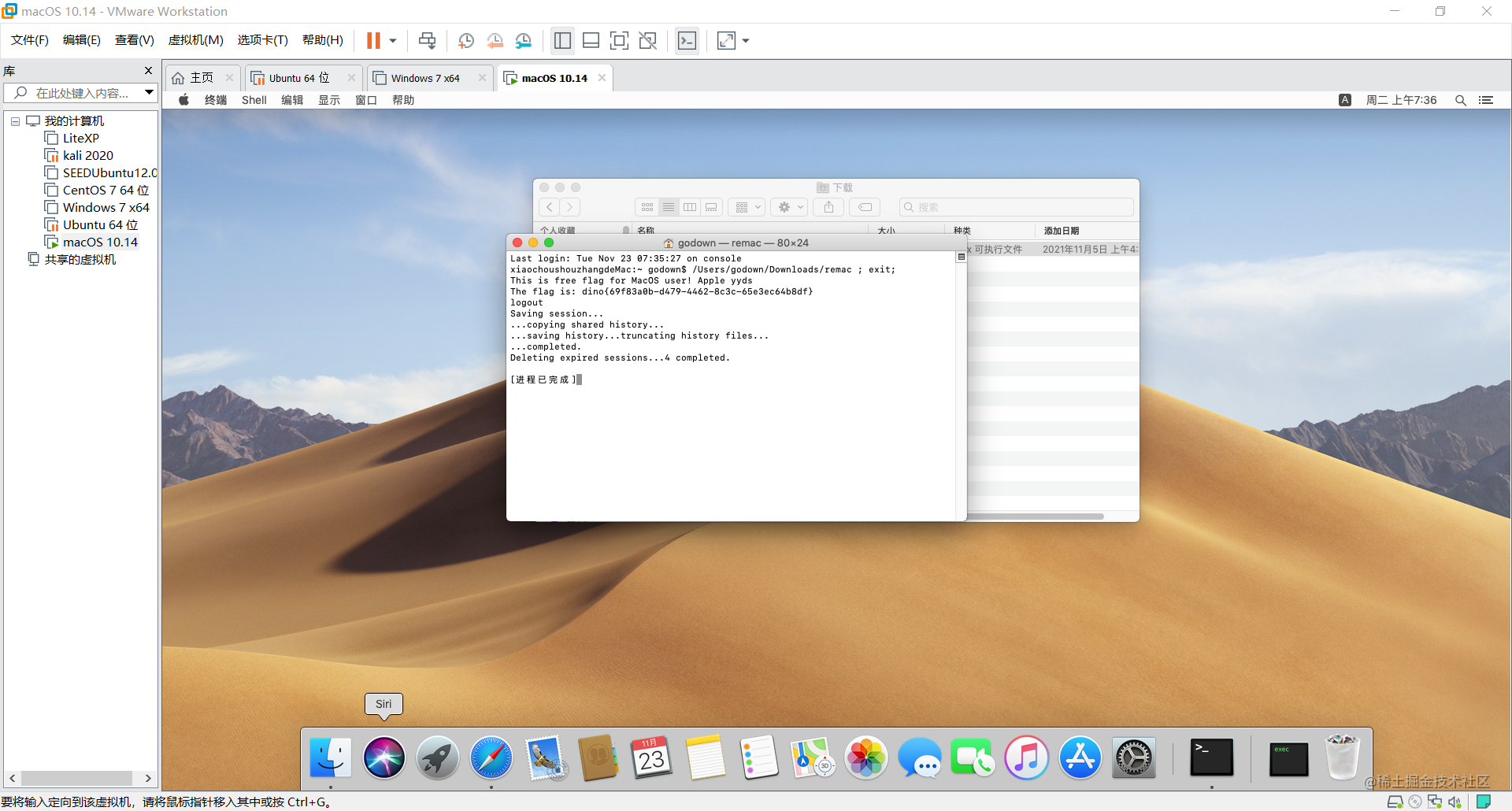Open the snapshot manager icon
The width and height of the screenshot is (1512, 811).
pos(524,40)
